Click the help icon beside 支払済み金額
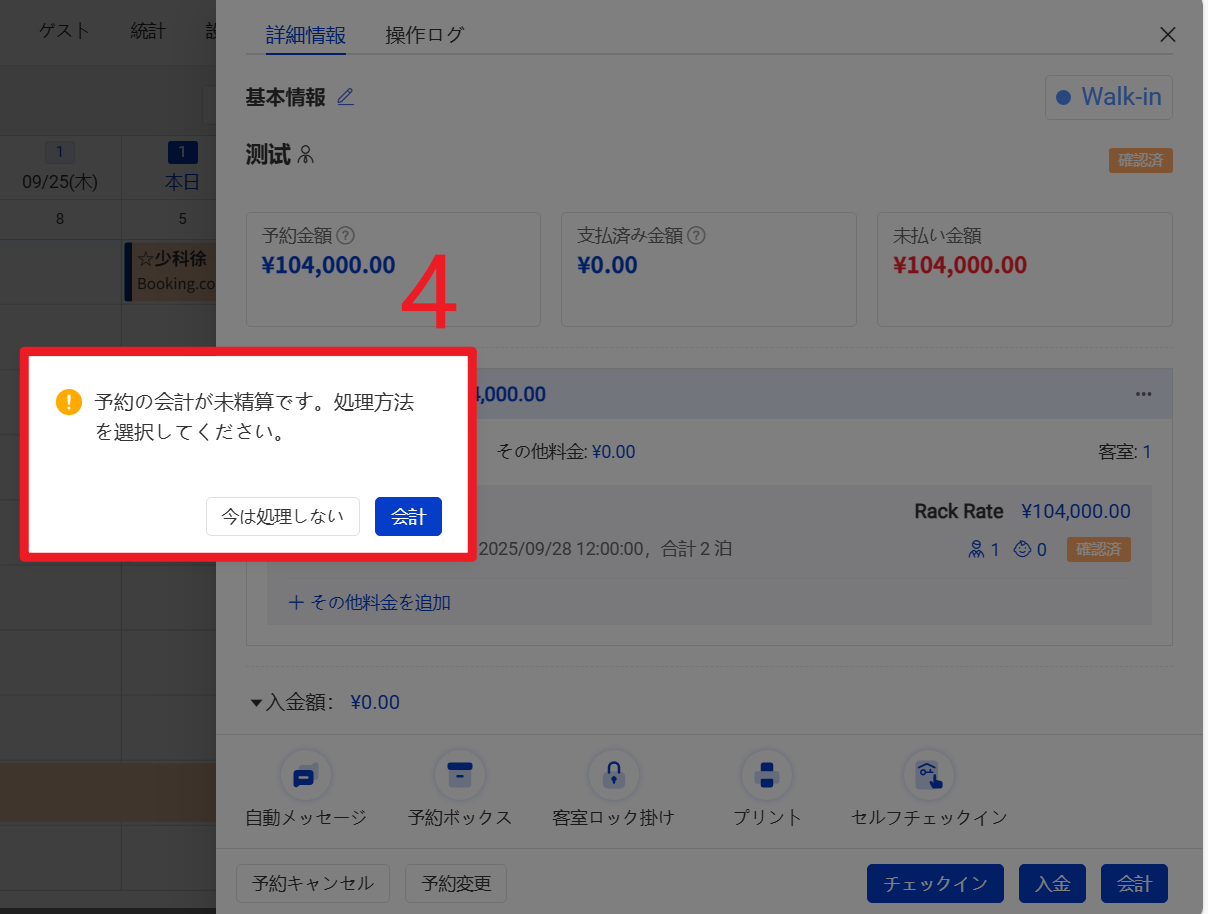1208x914 pixels. pos(697,236)
